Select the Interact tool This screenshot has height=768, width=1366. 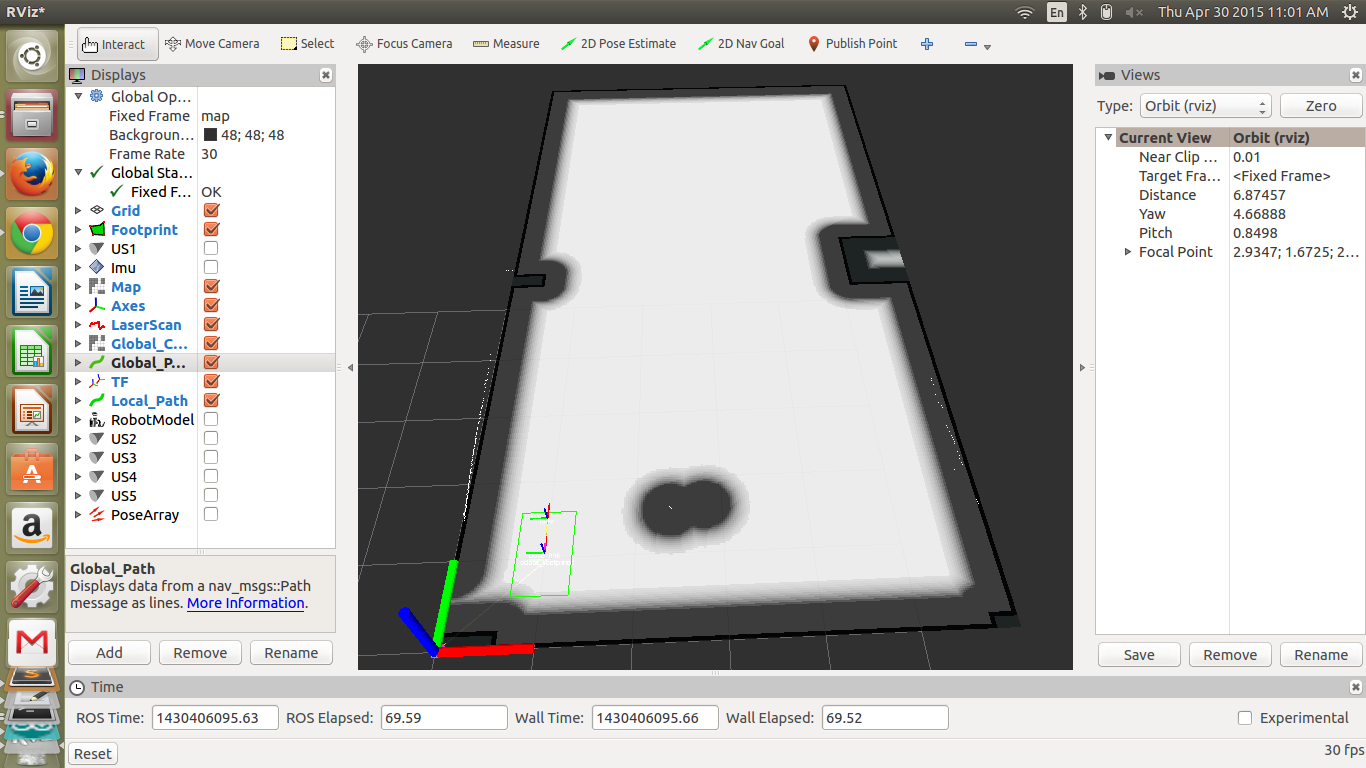[116, 44]
